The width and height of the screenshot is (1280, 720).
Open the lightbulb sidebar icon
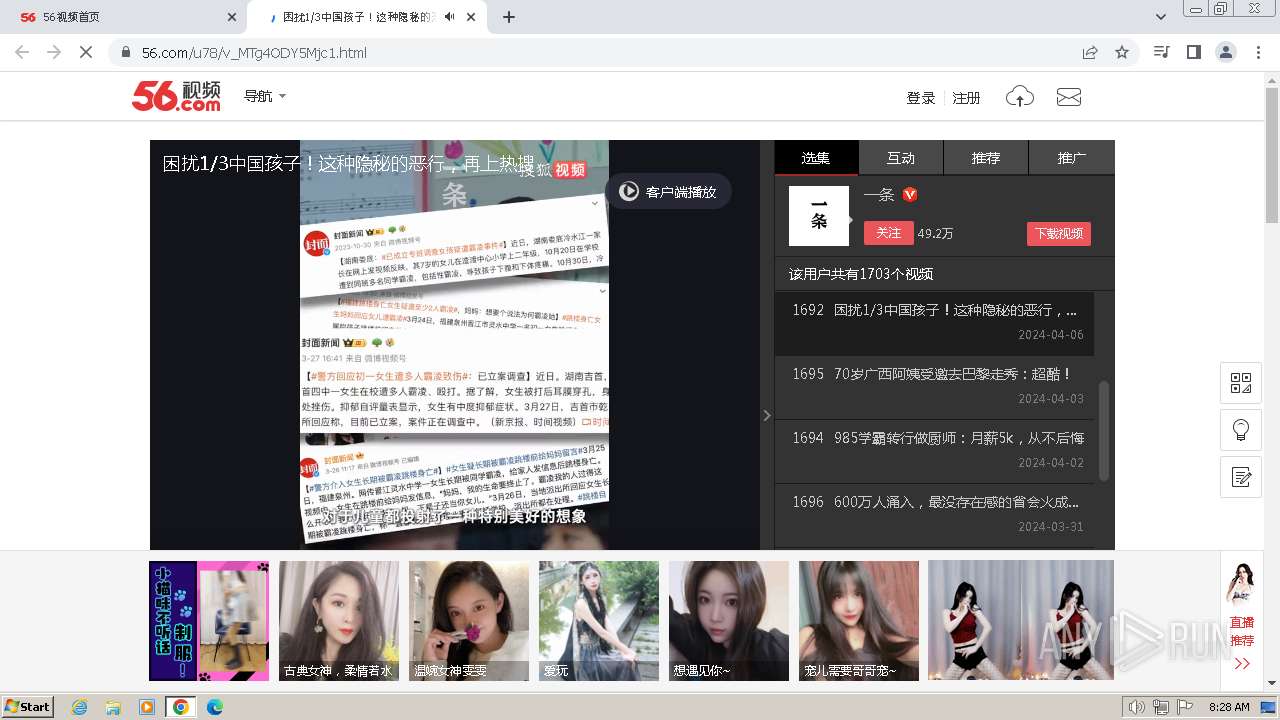tap(1241, 430)
